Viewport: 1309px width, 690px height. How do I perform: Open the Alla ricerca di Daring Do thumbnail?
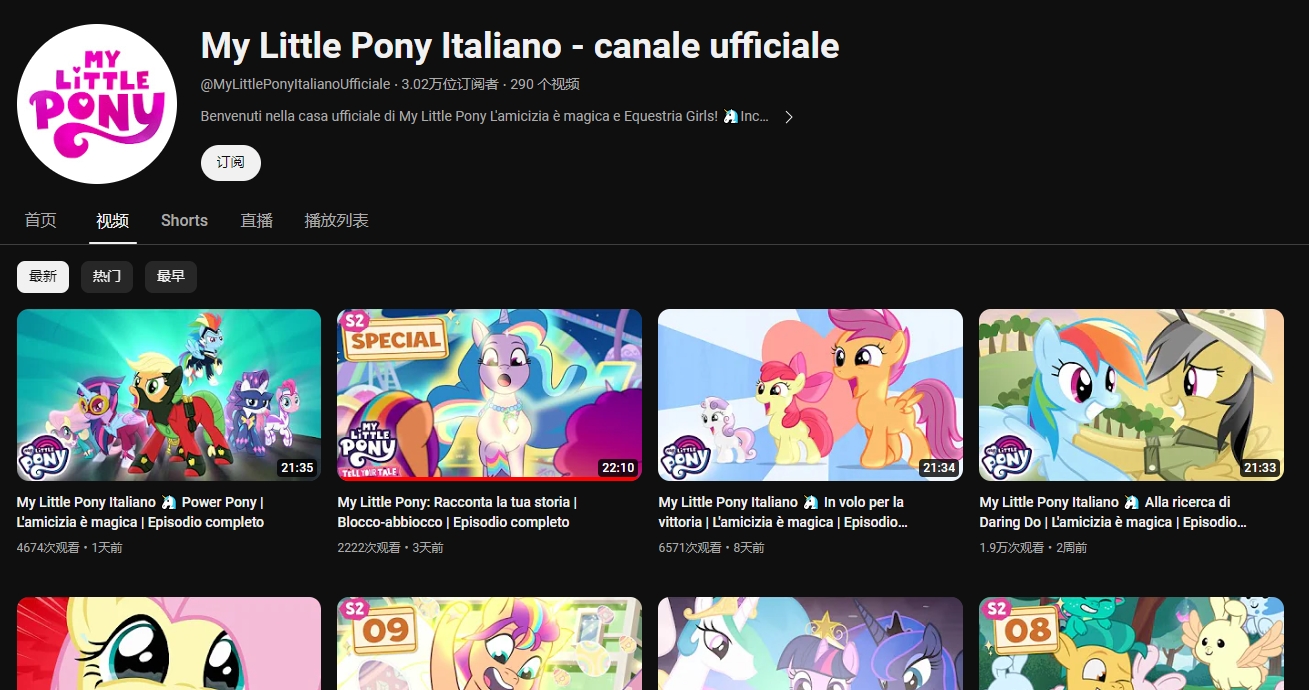pyautogui.click(x=1131, y=395)
